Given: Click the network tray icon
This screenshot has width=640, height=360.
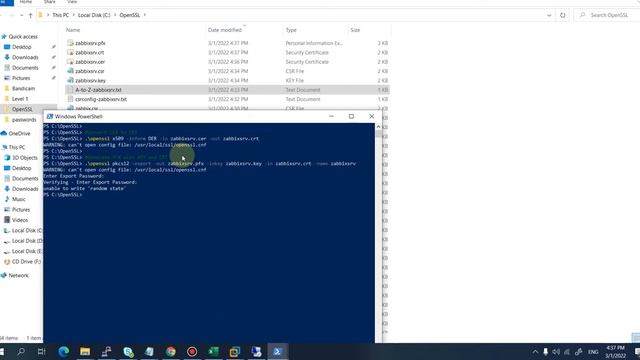Looking at the screenshot, I should [x=567, y=351].
